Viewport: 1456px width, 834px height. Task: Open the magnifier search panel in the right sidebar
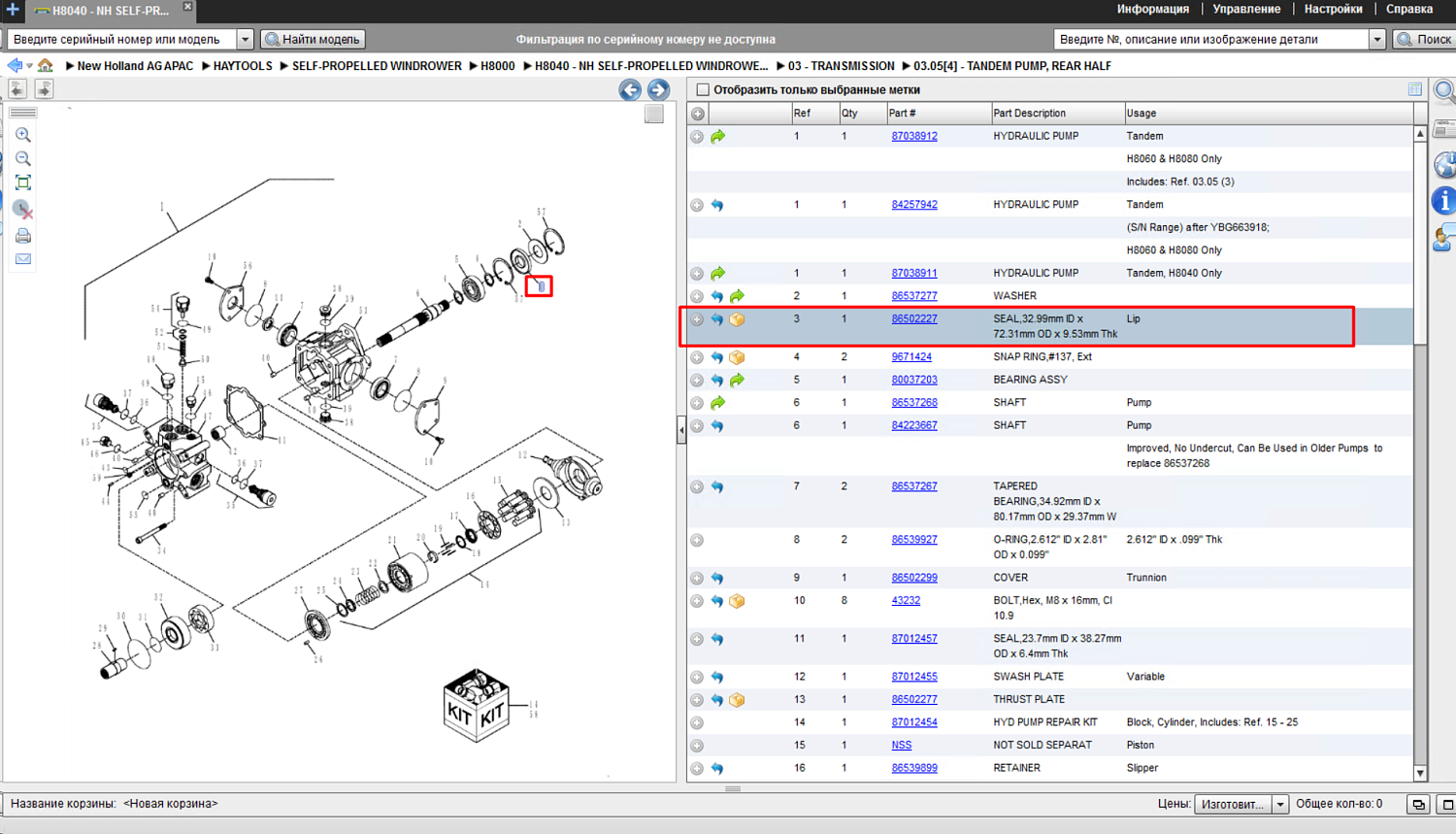point(1444,92)
